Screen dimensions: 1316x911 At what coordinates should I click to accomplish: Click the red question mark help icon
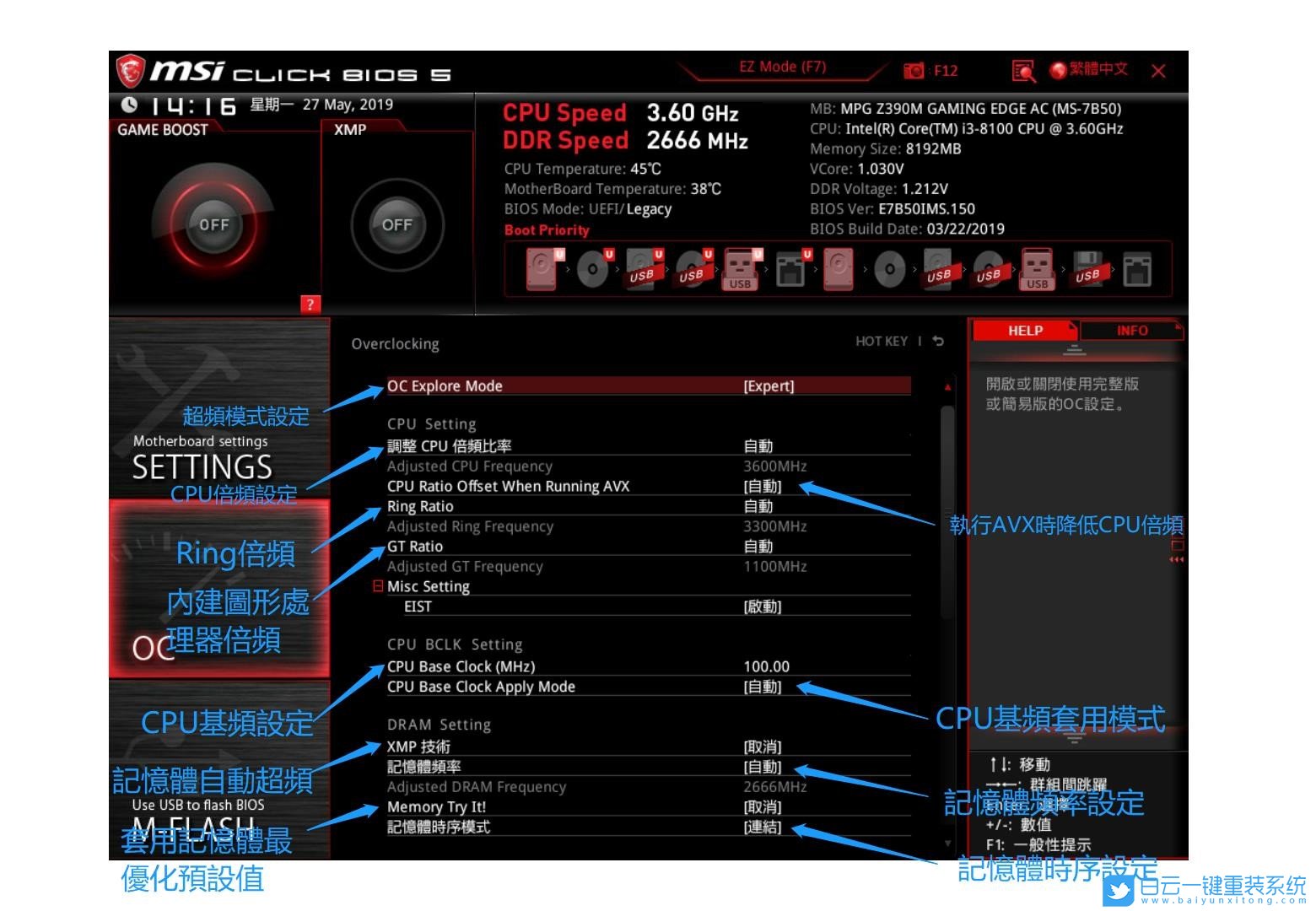click(310, 305)
